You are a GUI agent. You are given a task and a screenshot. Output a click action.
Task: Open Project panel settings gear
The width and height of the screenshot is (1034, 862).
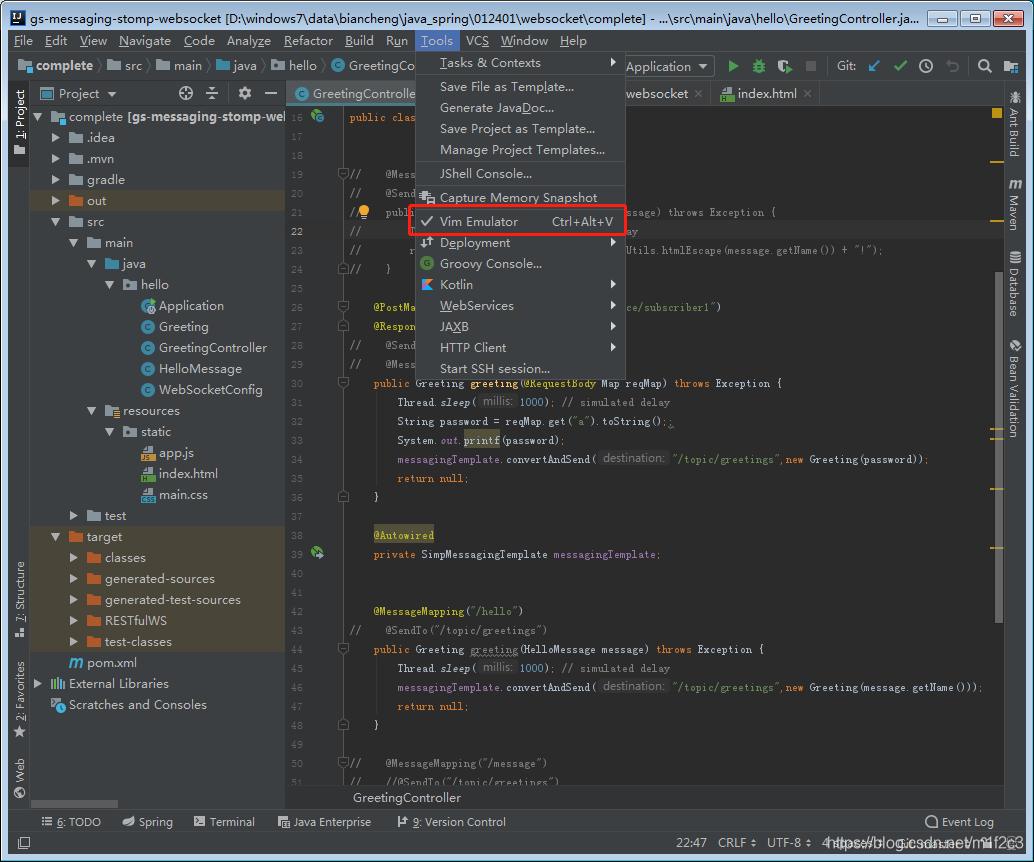click(x=245, y=94)
